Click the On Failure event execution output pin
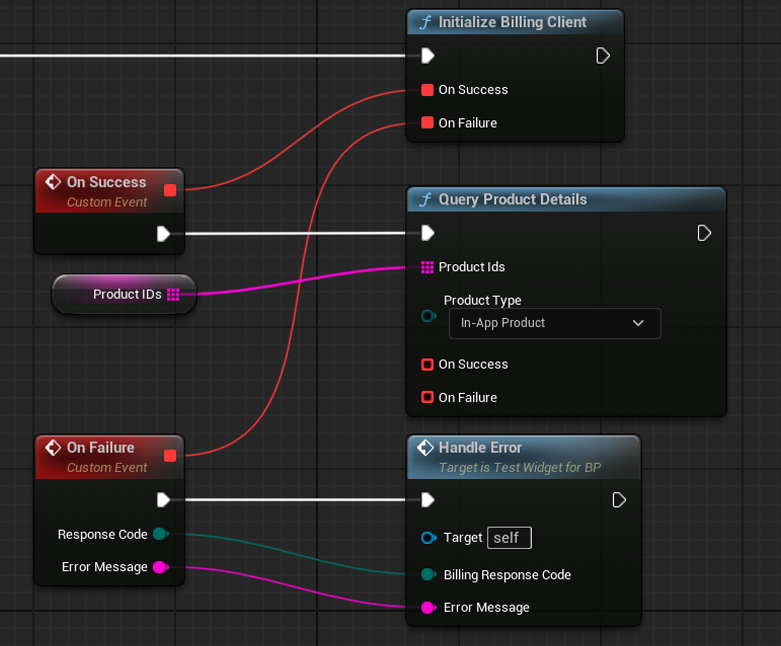The height and width of the screenshot is (646, 781). click(x=164, y=499)
